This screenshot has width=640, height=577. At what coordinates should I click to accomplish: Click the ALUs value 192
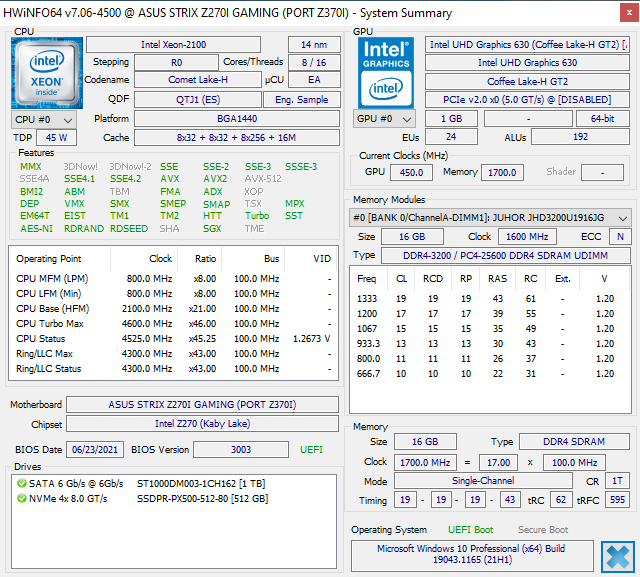coord(580,137)
